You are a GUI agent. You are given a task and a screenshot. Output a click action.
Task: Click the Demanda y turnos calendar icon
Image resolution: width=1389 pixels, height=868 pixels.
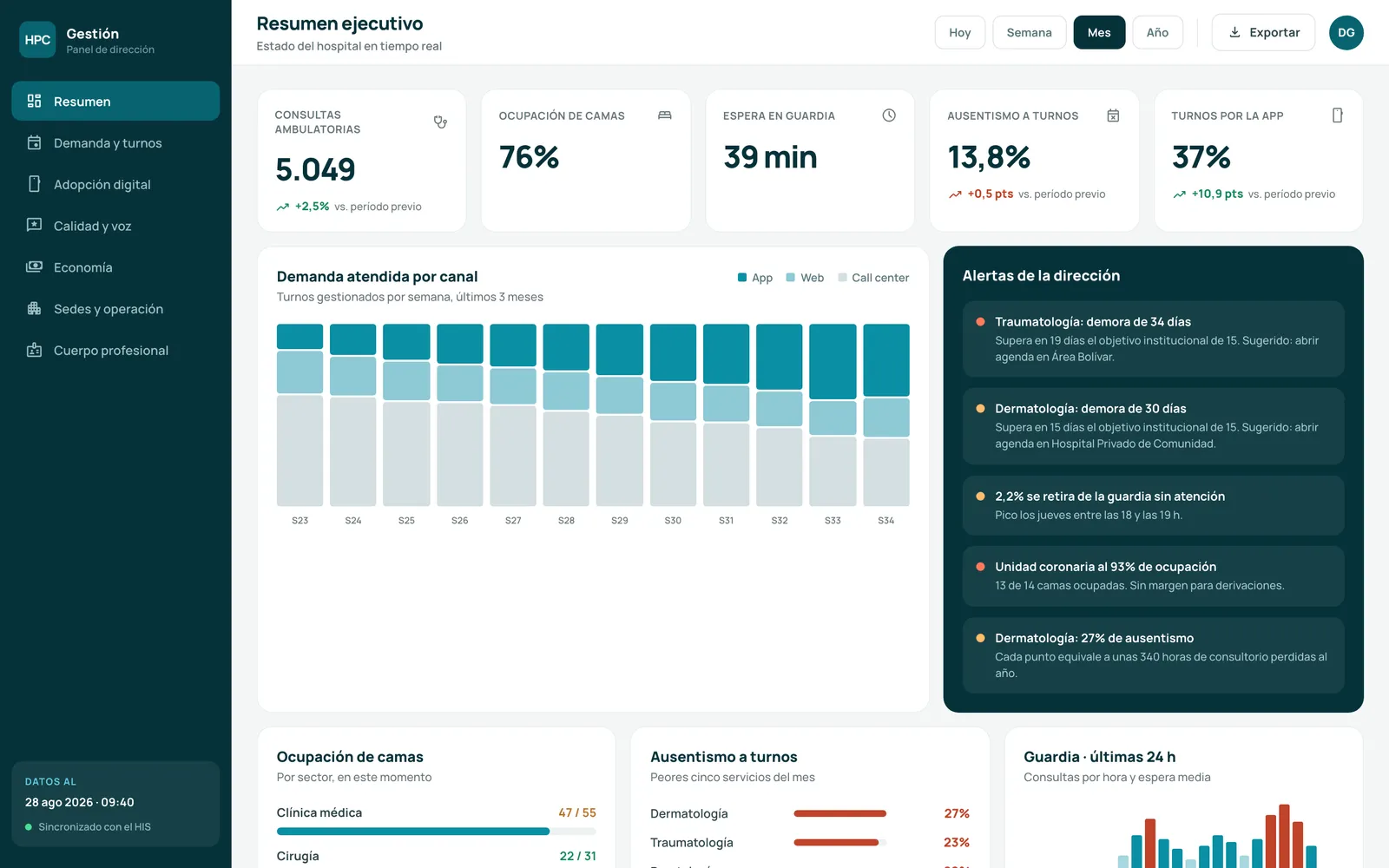[35, 142]
